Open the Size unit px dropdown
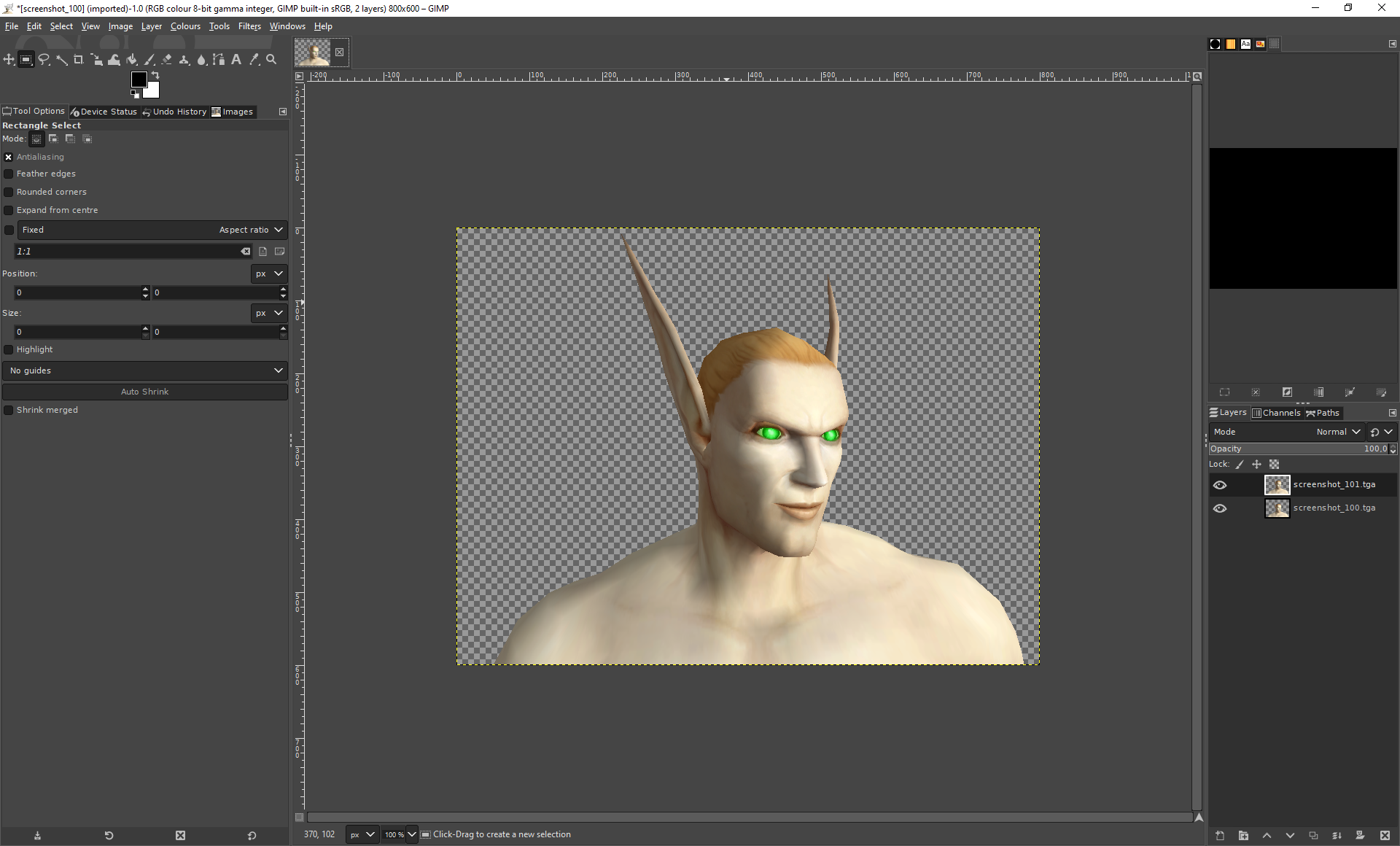 click(269, 313)
